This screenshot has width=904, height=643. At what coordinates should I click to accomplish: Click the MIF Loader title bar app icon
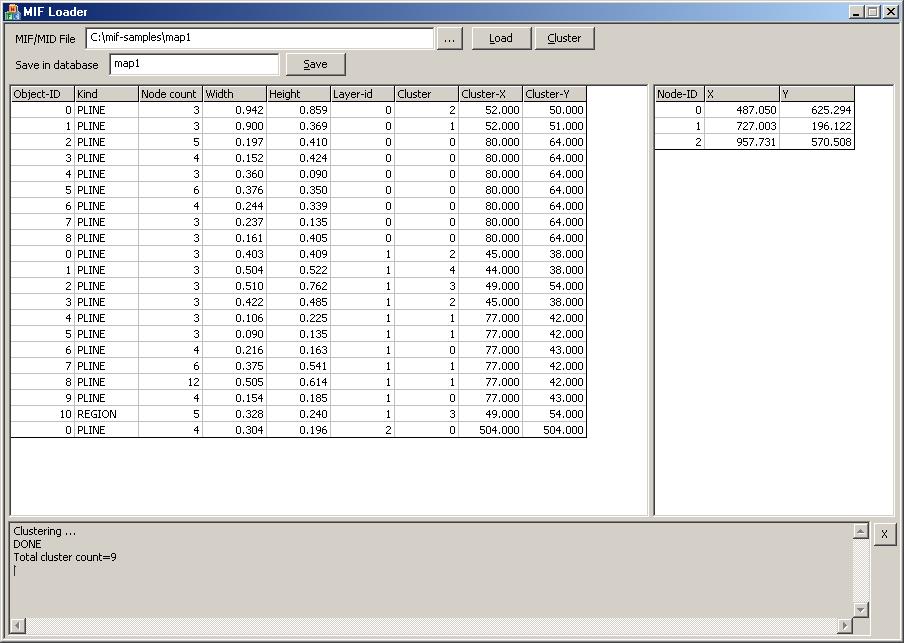click(12, 12)
